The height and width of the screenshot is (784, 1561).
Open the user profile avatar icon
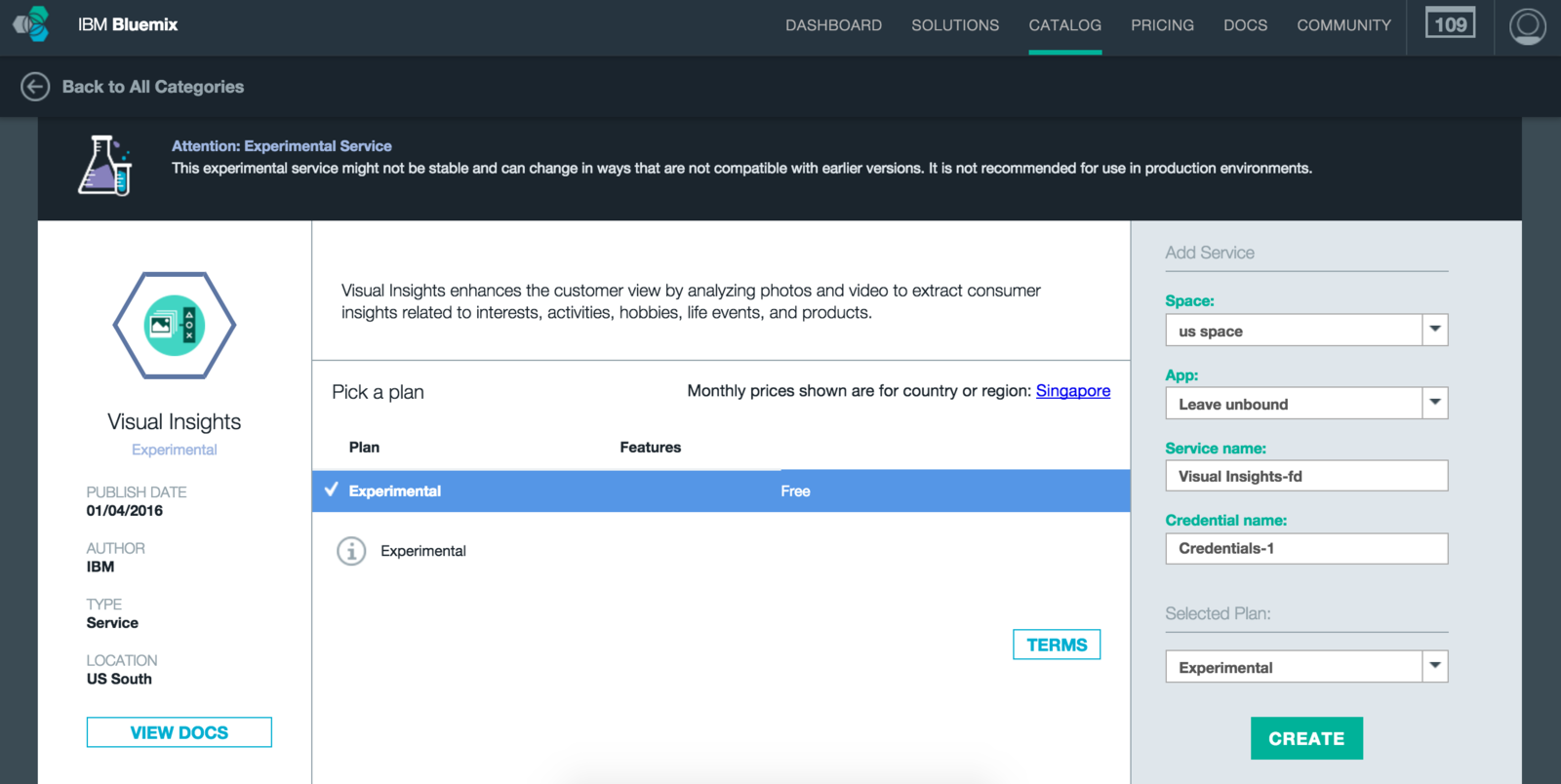coord(1527,26)
